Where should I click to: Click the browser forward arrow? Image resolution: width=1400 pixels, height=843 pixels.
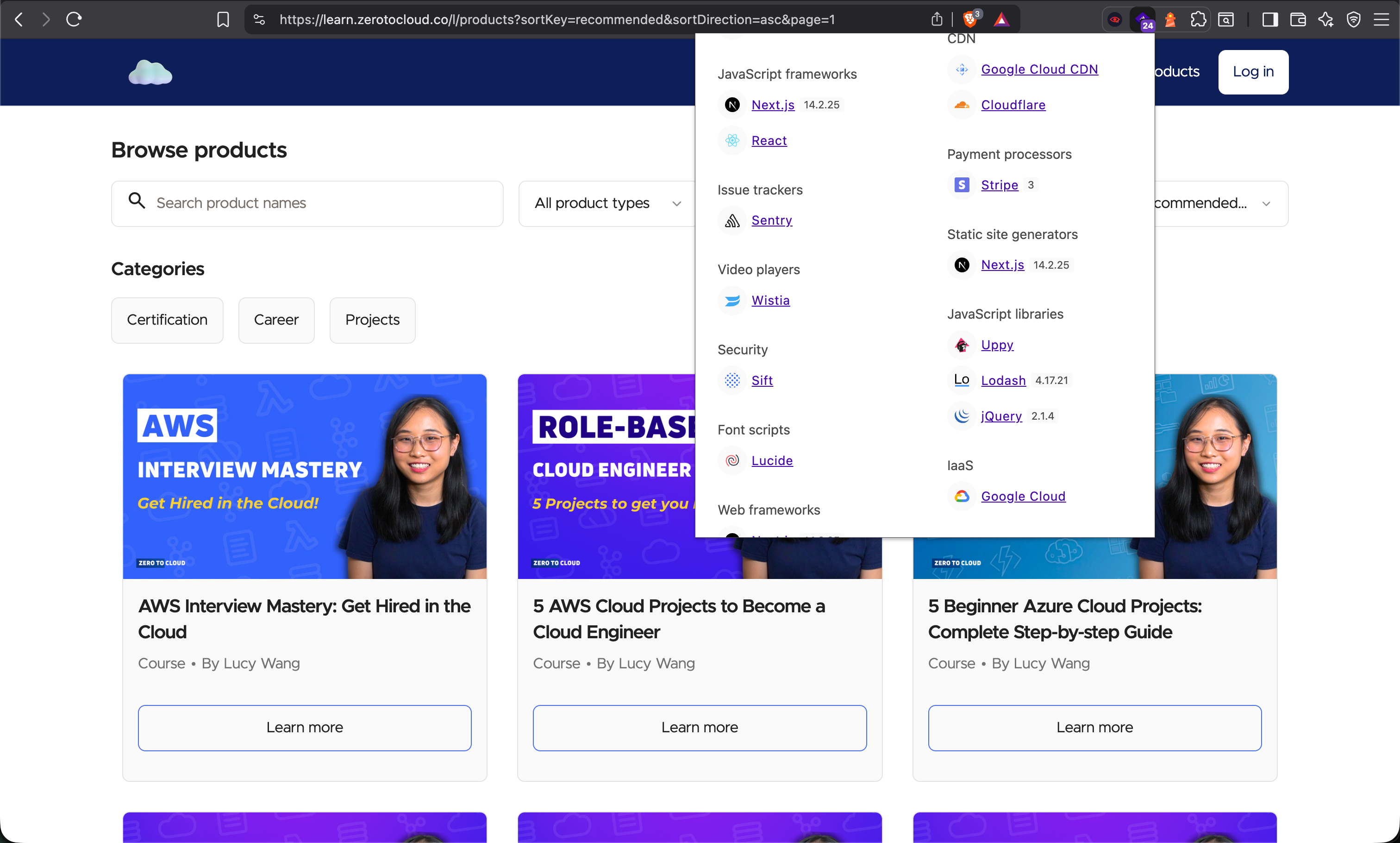[x=46, y=20]
